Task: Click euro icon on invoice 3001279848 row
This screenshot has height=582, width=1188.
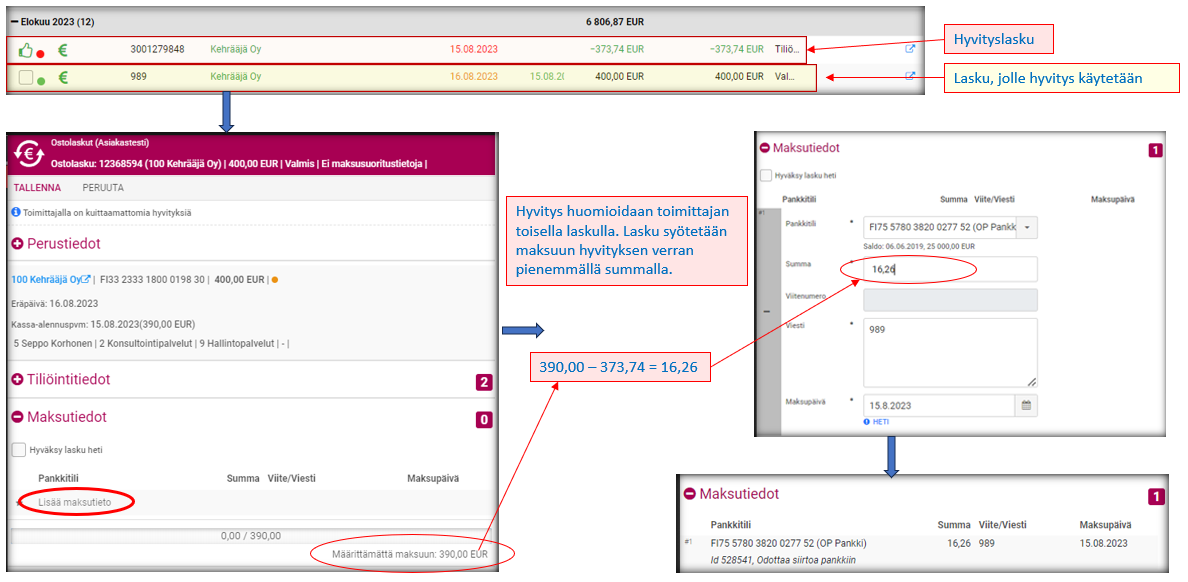Action: [x=63, y=49]
